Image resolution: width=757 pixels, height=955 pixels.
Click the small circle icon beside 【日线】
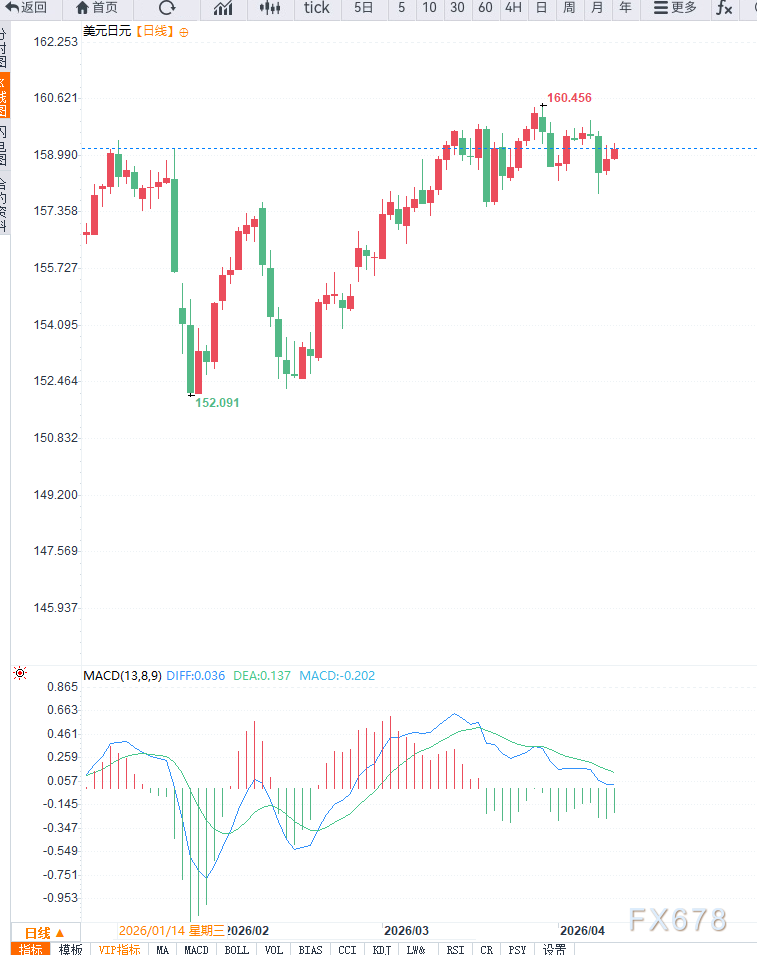[183, 32]
